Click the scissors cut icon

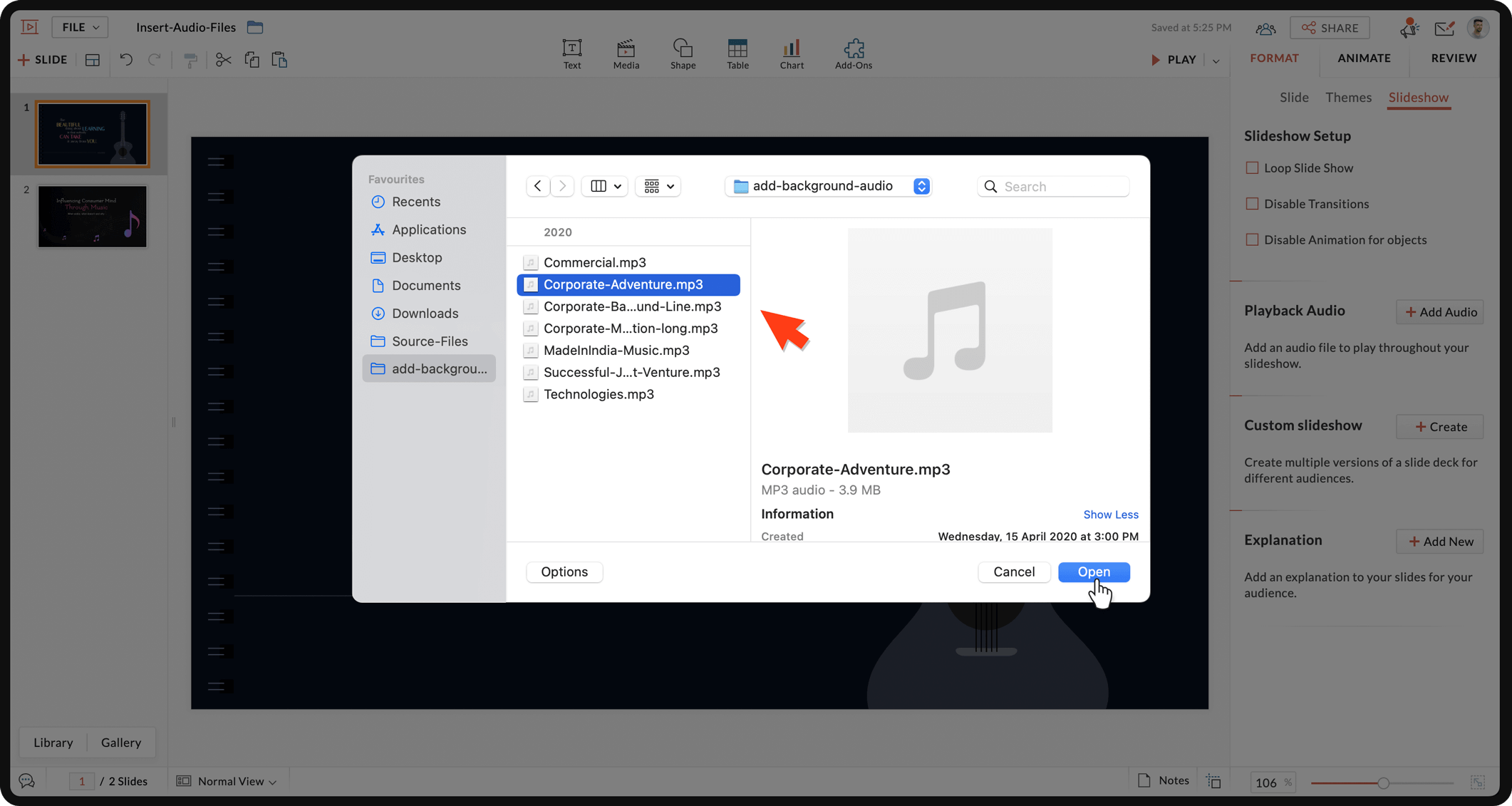pyautogui.click(x=223, y=60)
